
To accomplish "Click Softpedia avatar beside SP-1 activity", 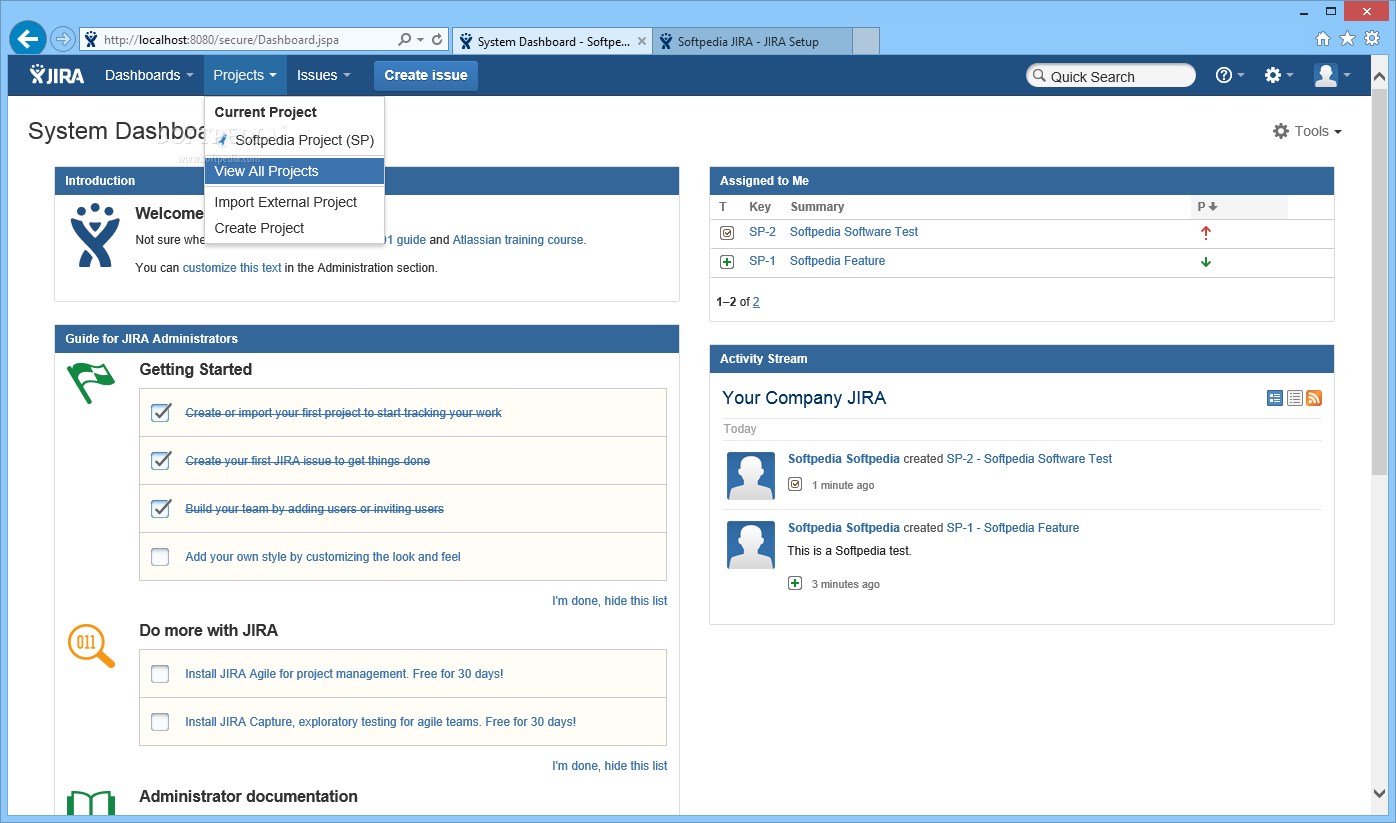I will (x=751, y=545).
